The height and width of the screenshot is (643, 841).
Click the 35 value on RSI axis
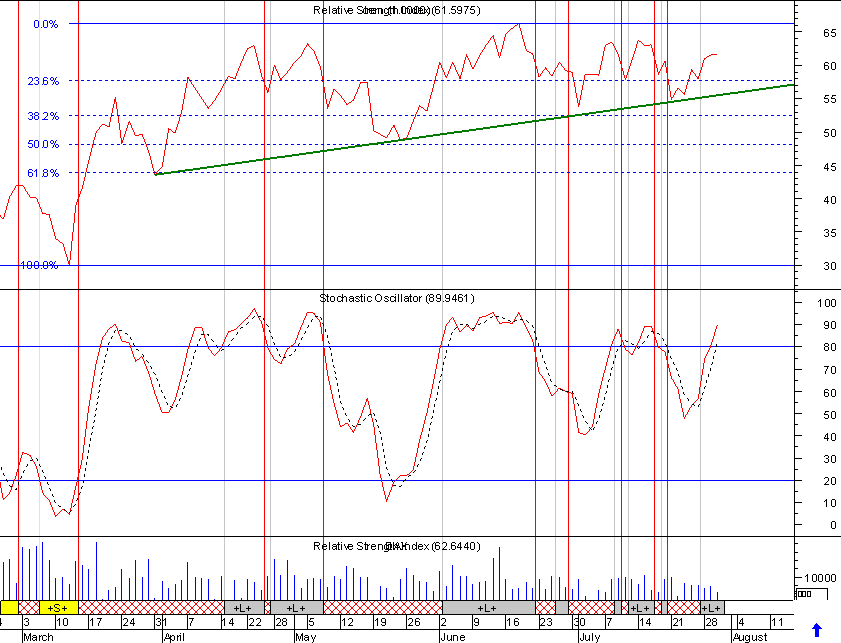click(x=830, y=233)
